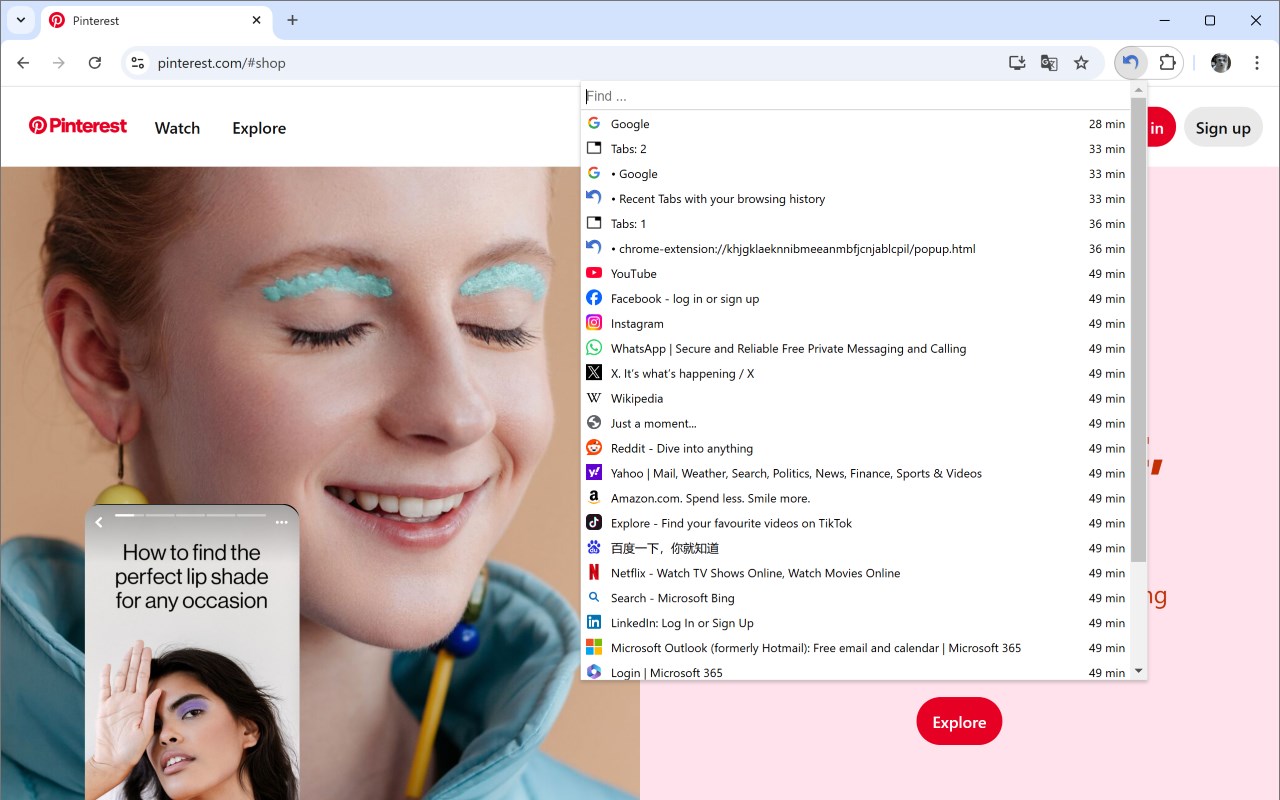1280x800 pixels.
Task: Focus the Find search field
Action: [x=856, y=96]
